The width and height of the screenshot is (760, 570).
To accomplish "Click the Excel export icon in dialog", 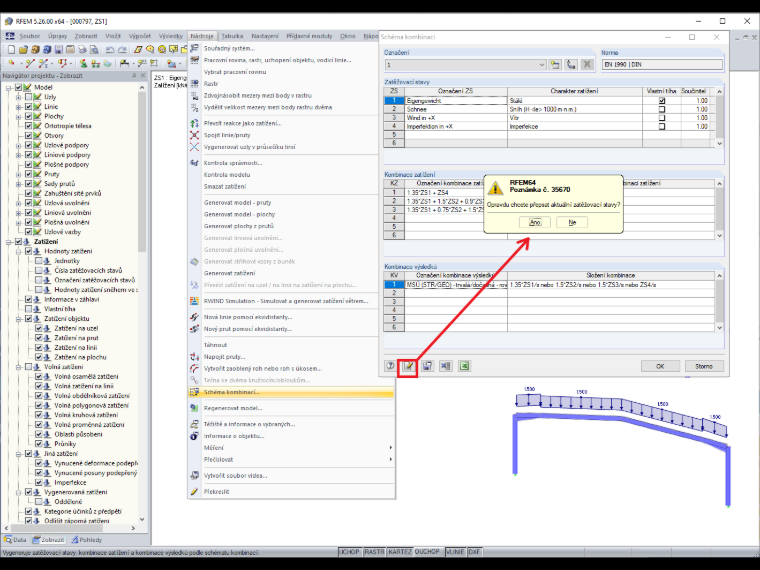I will 464,366.
